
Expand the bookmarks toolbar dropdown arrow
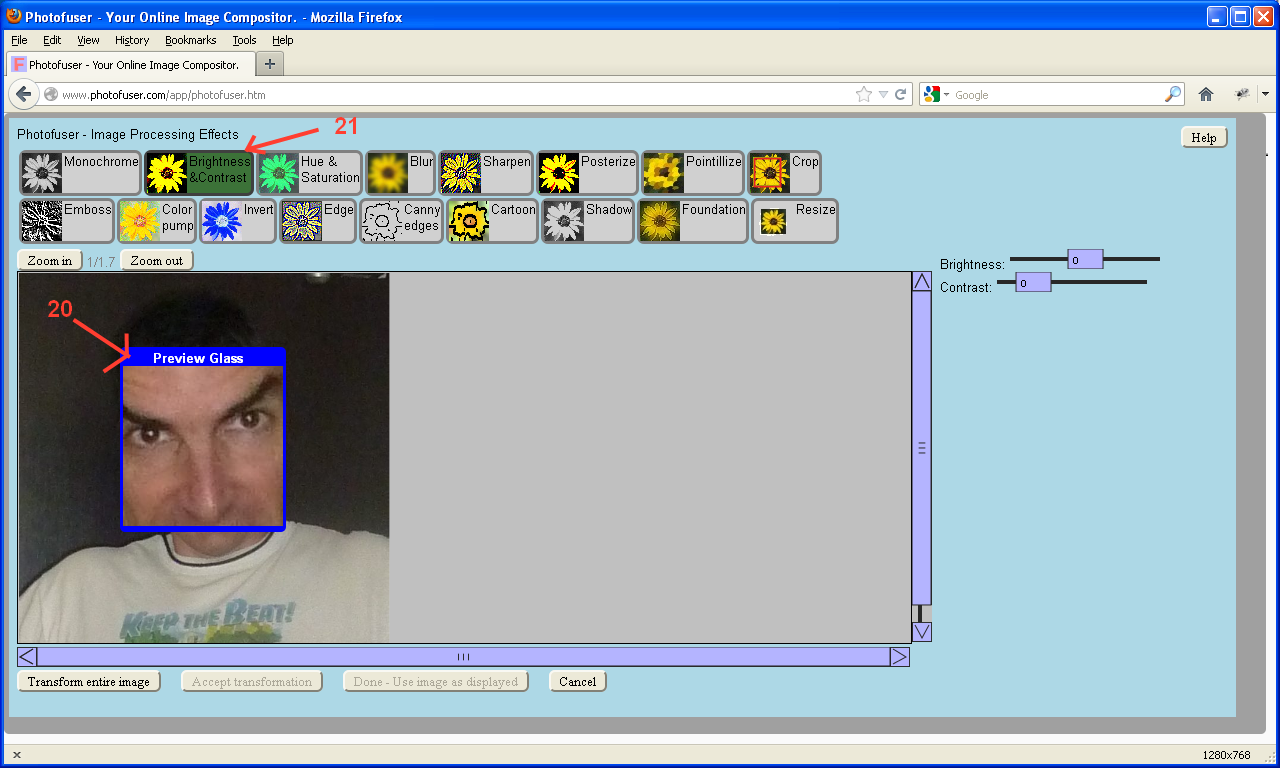point(1265,94)
